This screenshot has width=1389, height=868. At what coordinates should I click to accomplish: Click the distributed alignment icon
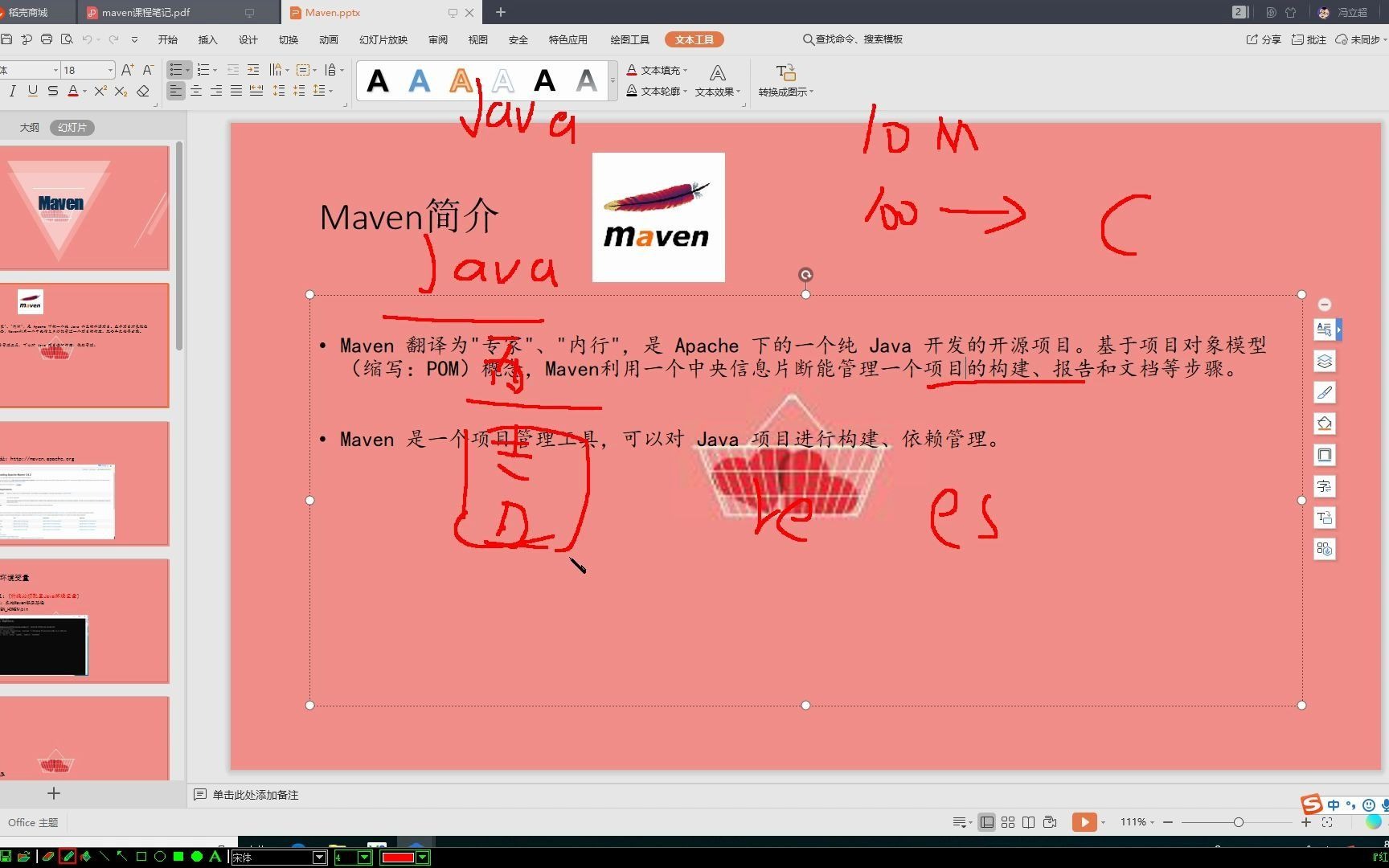tap(256, 91)
